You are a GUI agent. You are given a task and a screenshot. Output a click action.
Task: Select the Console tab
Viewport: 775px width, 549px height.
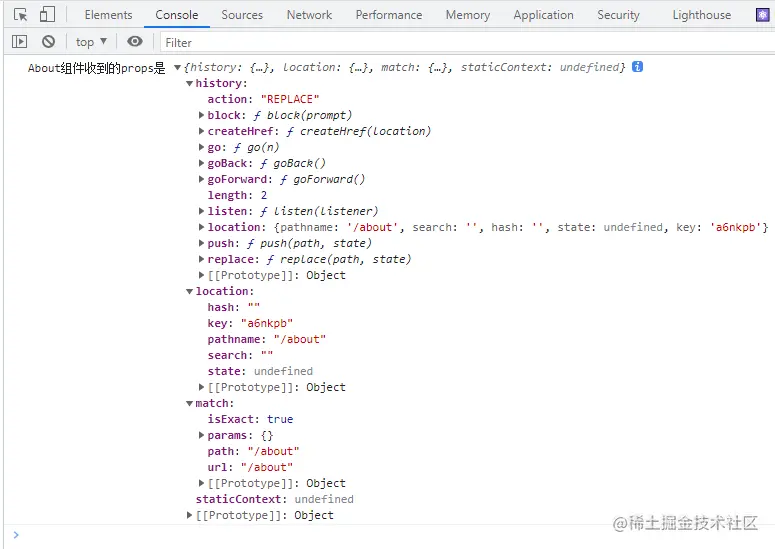[x=176, y=15]
